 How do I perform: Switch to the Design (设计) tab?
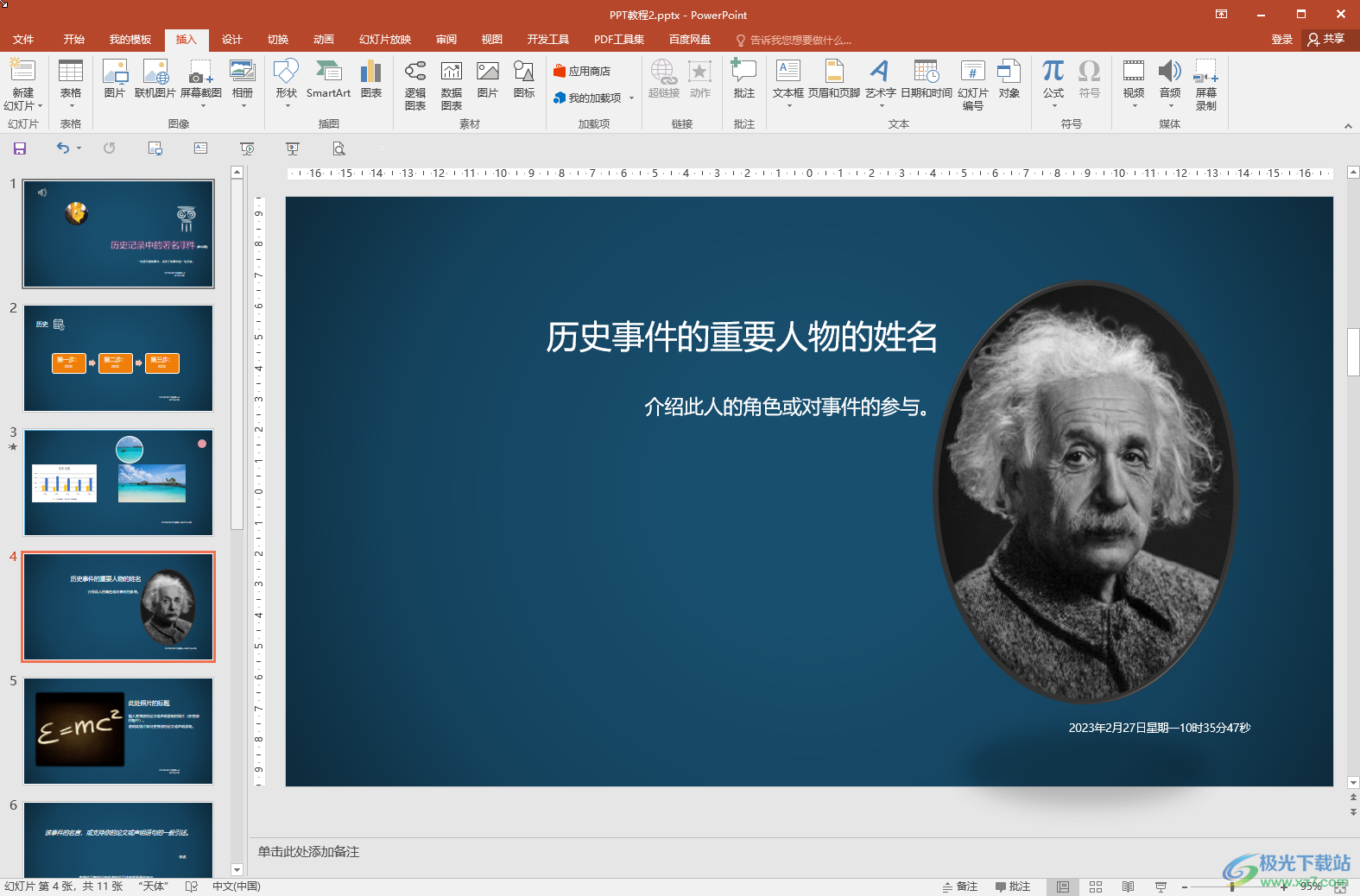point(231,40)
